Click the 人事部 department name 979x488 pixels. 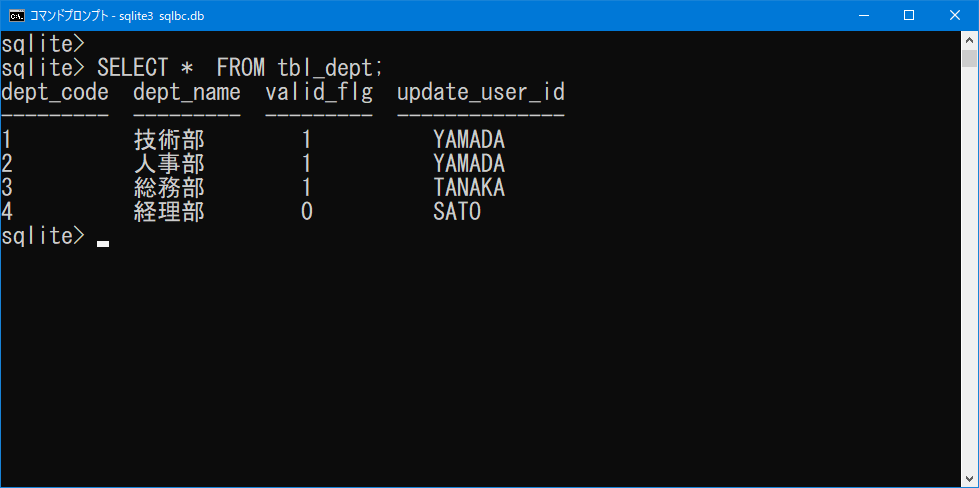169,163
